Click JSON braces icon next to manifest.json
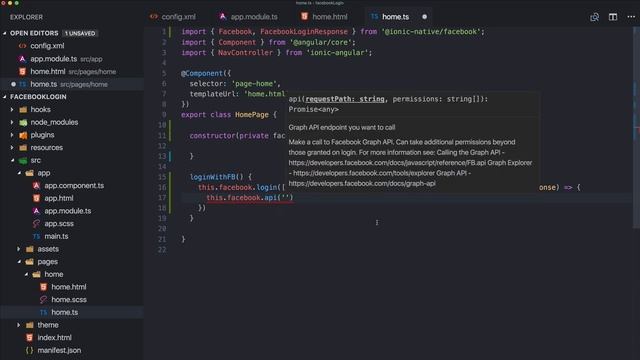Screen dimensions: 640x360 [29, 350]
